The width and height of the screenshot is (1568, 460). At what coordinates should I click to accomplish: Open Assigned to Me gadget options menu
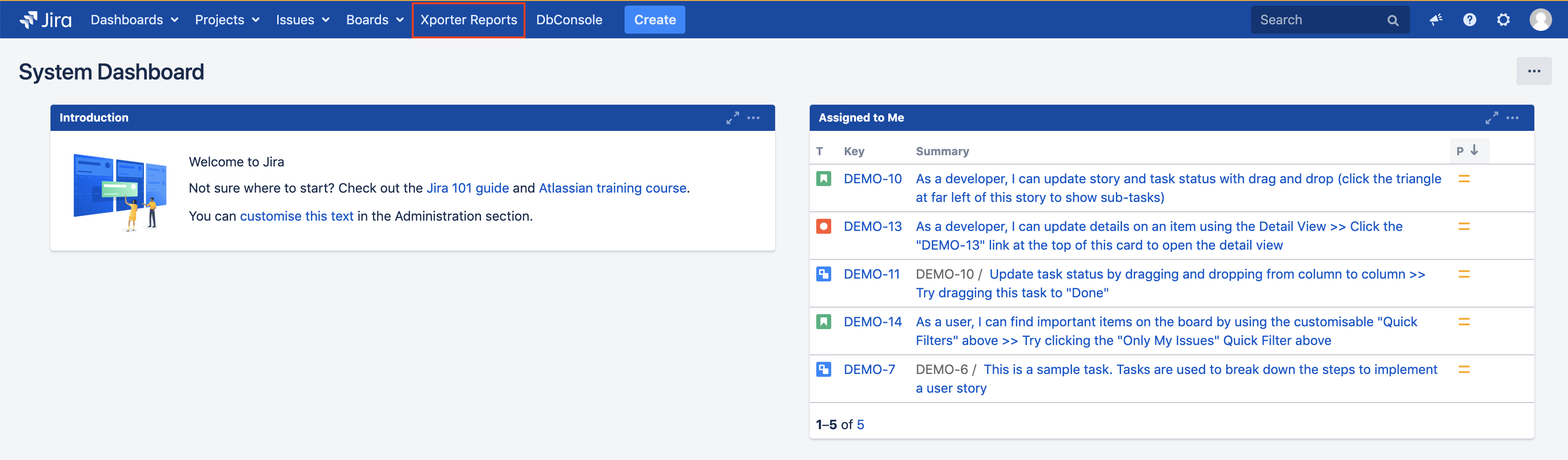click(1513, 118)
